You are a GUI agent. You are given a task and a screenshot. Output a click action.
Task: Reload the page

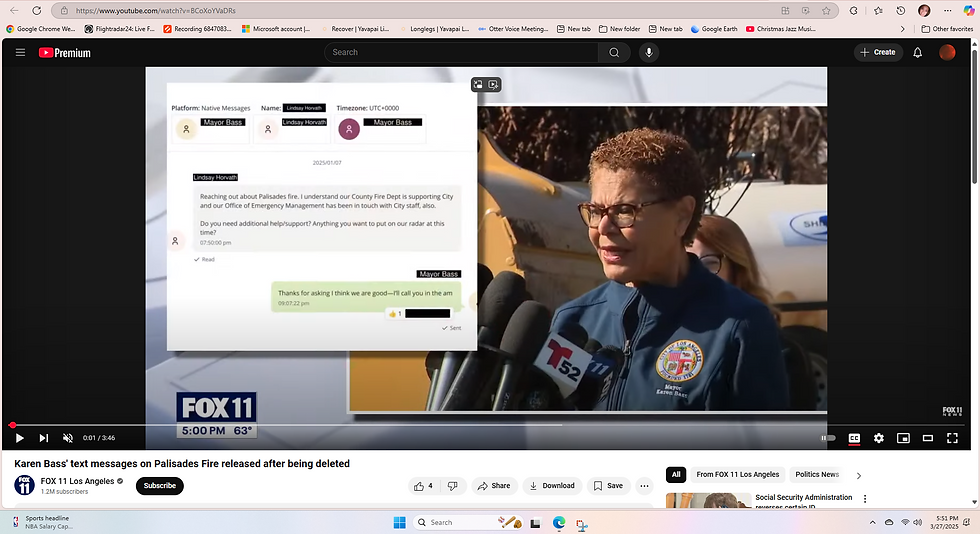(x=37, y=11)
